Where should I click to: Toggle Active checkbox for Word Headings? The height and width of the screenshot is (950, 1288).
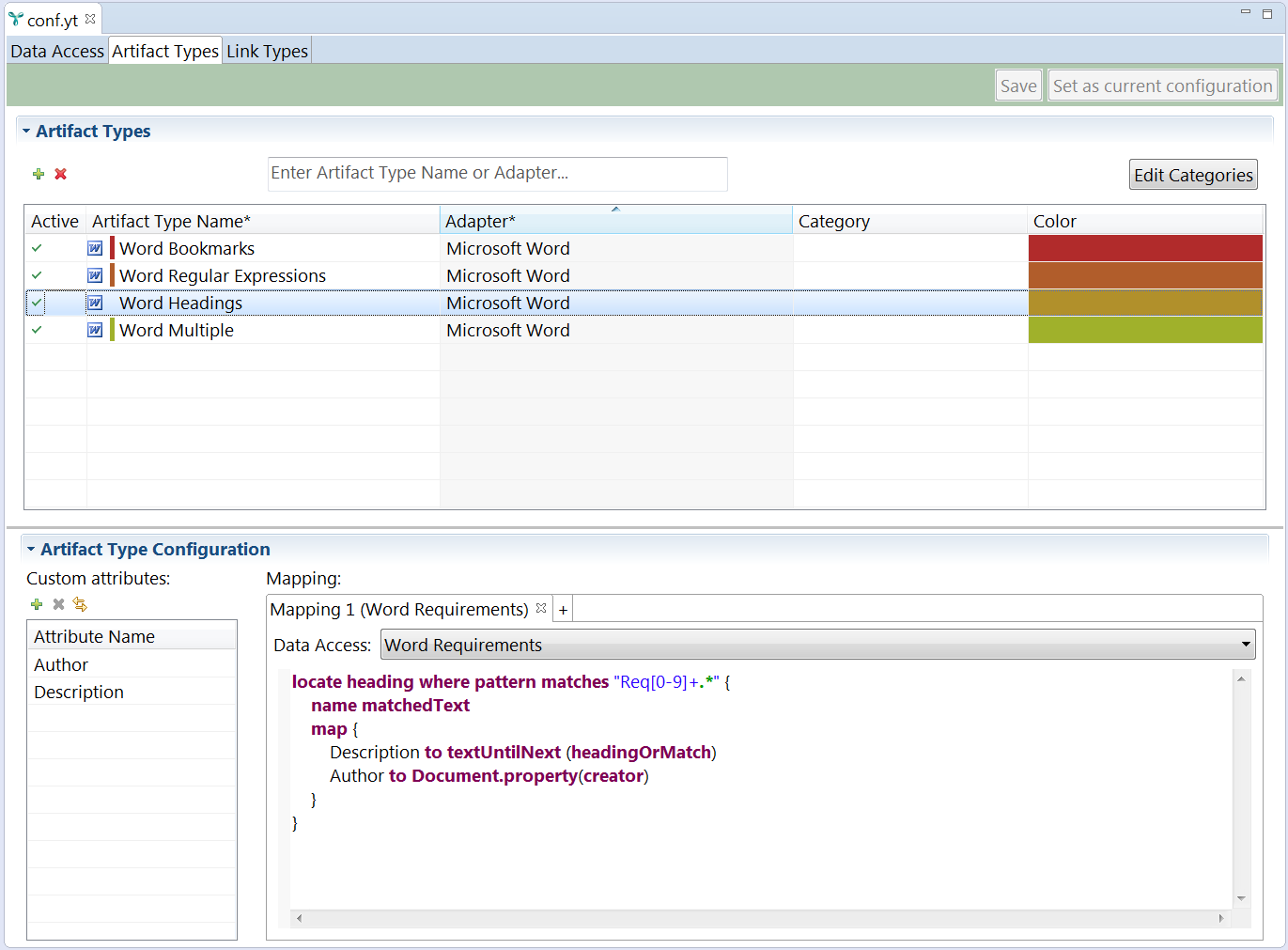pos(37,303)
